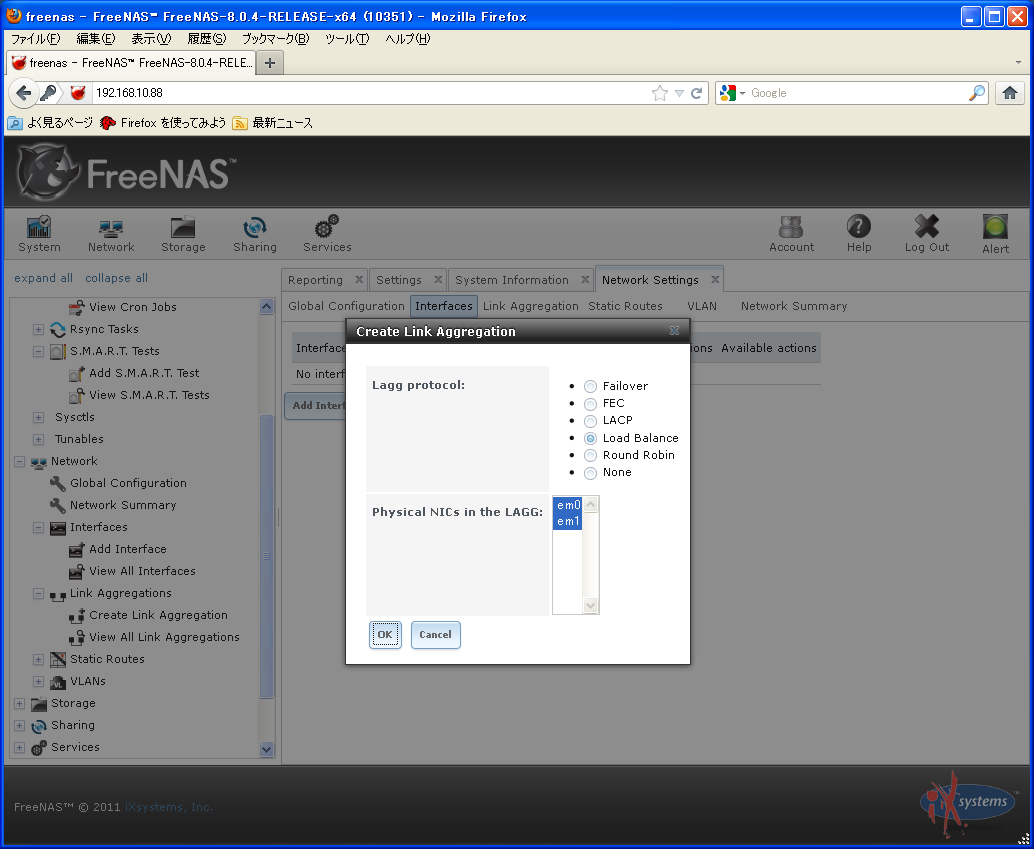Open the password key icon in address bar

(47, 93)
